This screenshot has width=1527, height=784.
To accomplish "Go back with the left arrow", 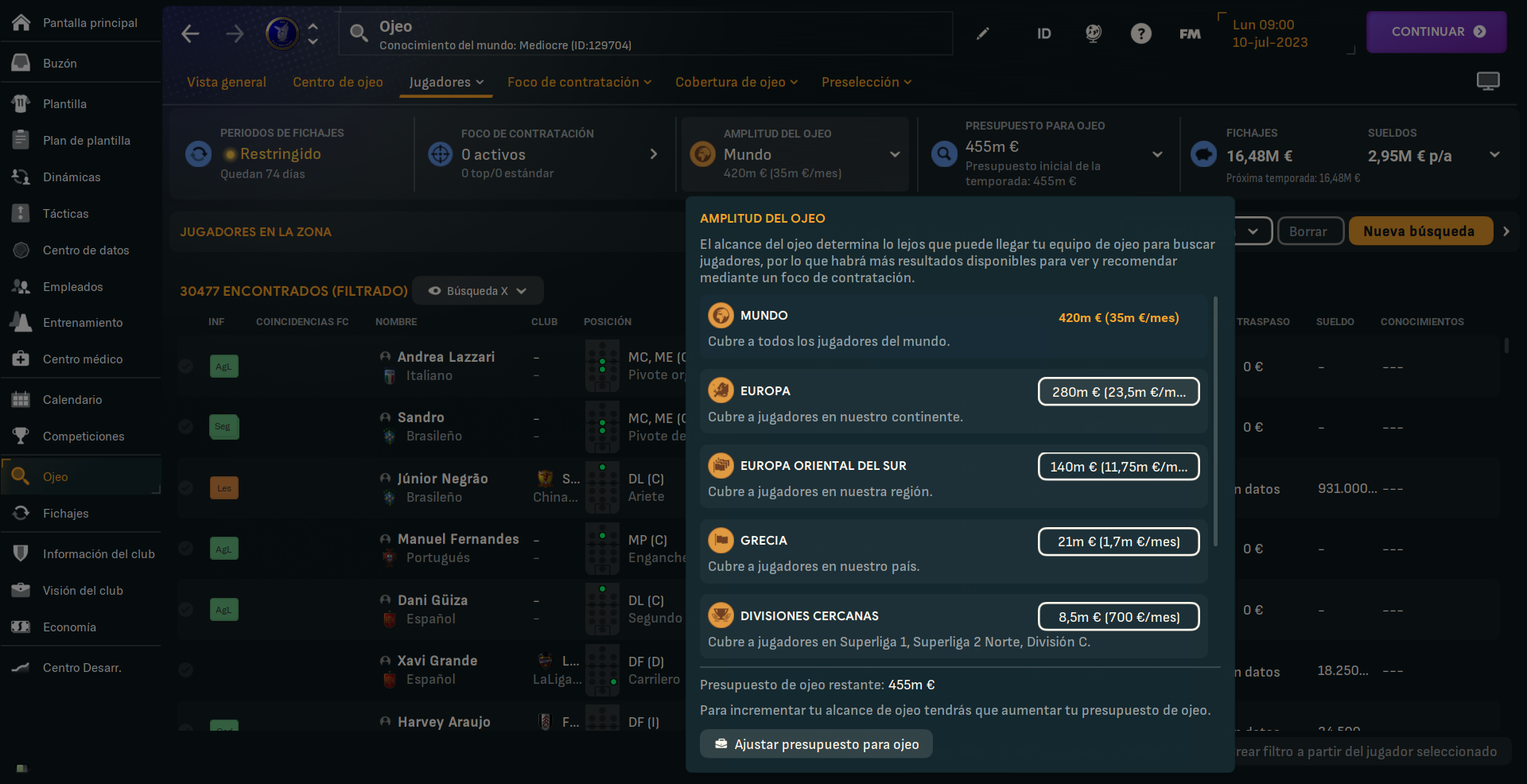I will 190,33.
